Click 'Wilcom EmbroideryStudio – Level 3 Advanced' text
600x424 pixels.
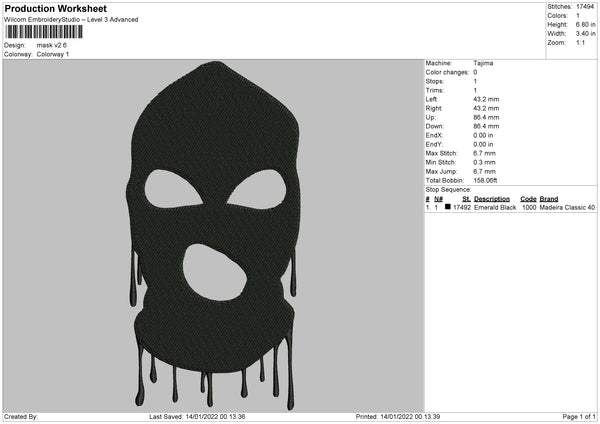(71, 20)
